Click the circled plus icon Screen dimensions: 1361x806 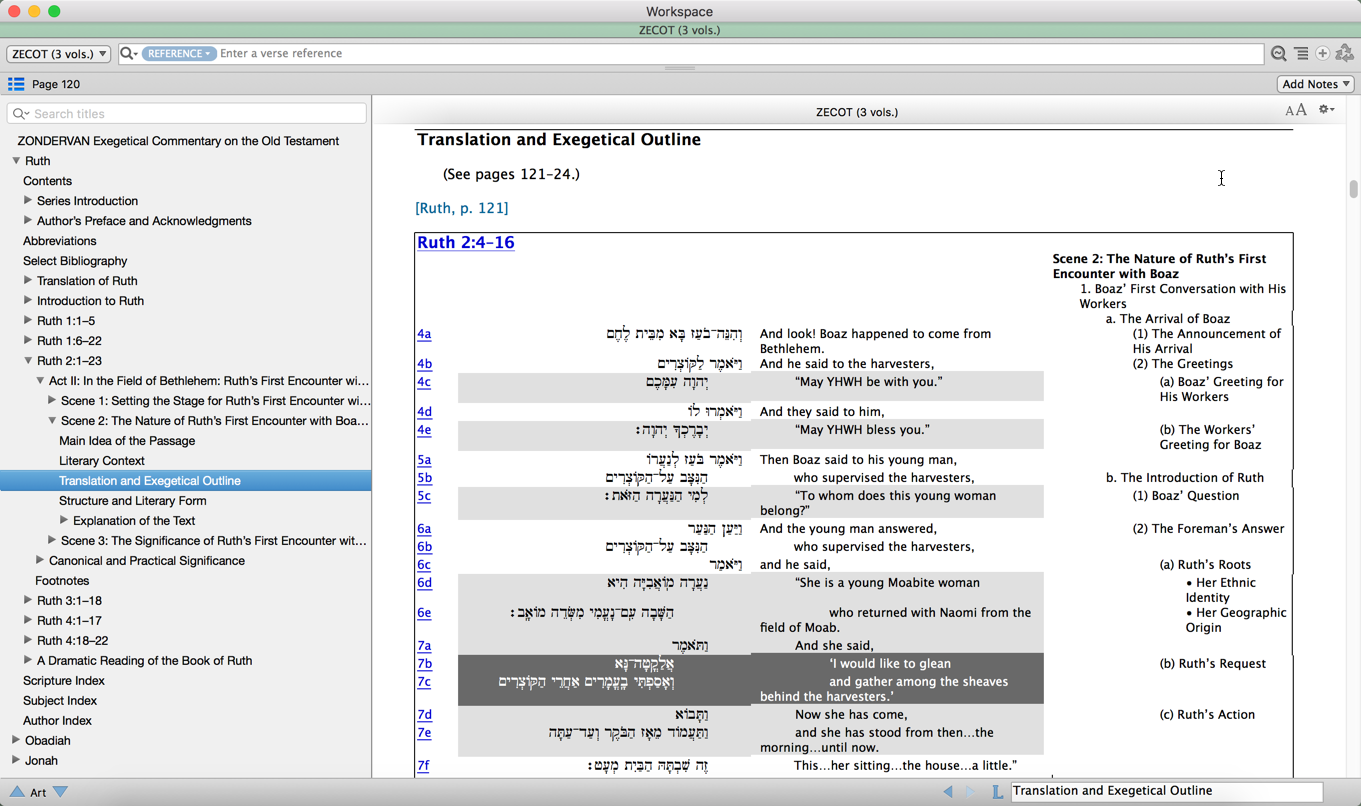coord(1322,54)
